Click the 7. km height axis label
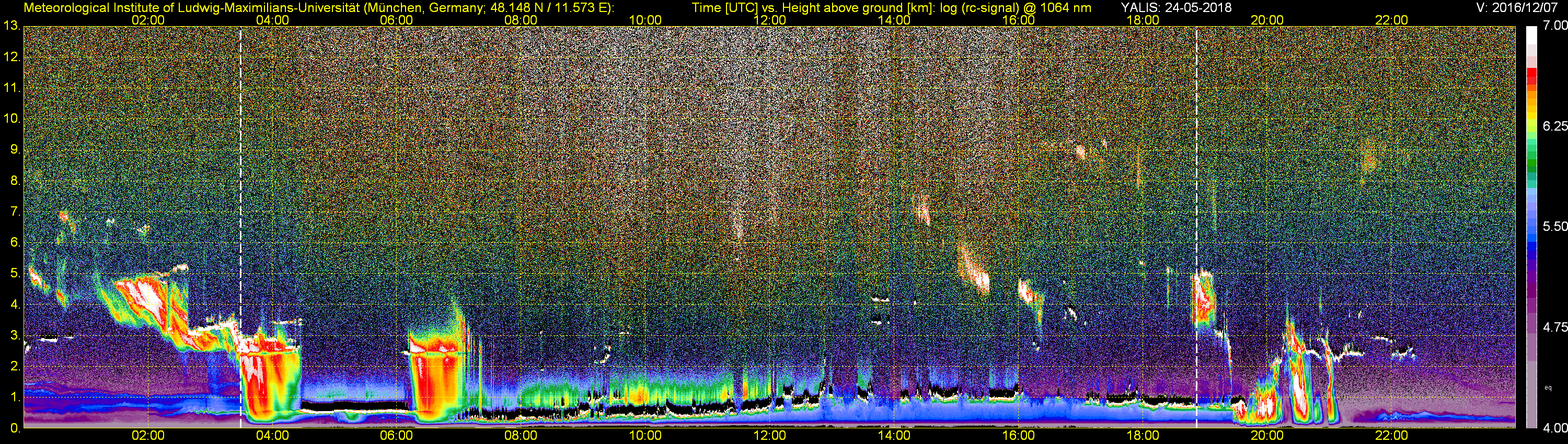Viewport: 1568px width, 444px height. click(x=15, y=212)
